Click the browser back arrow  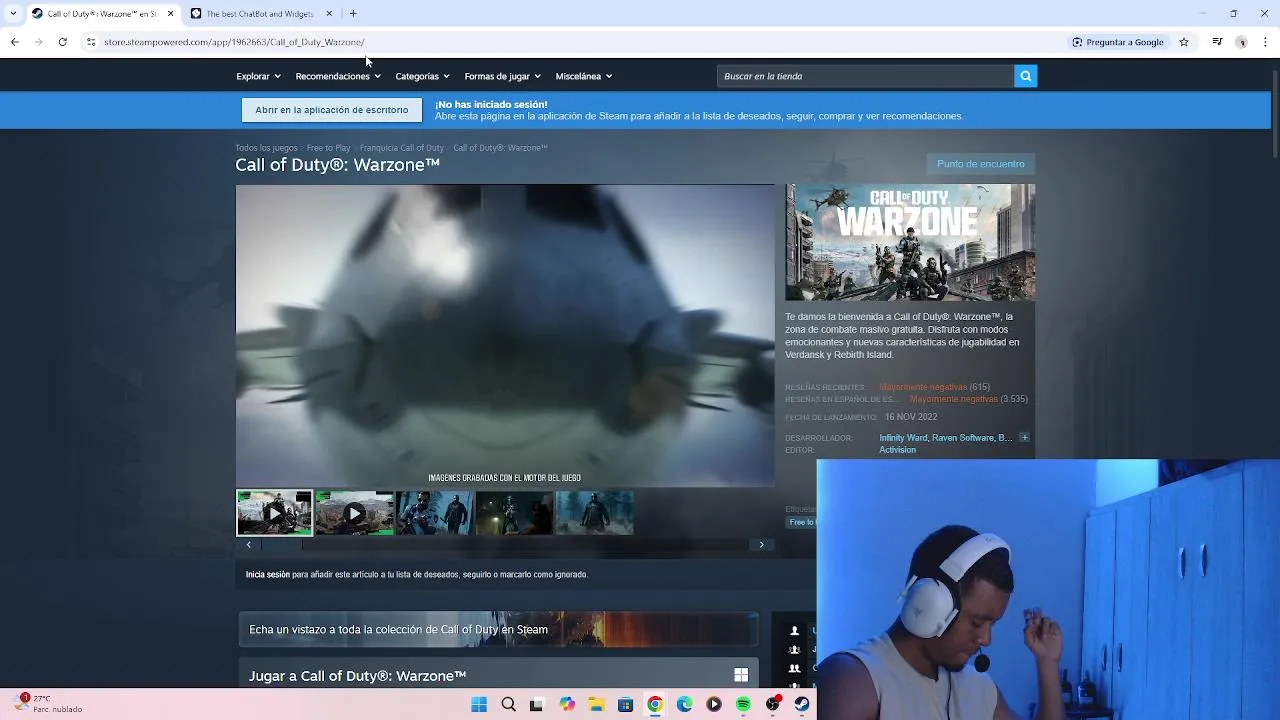pos(14,42)
